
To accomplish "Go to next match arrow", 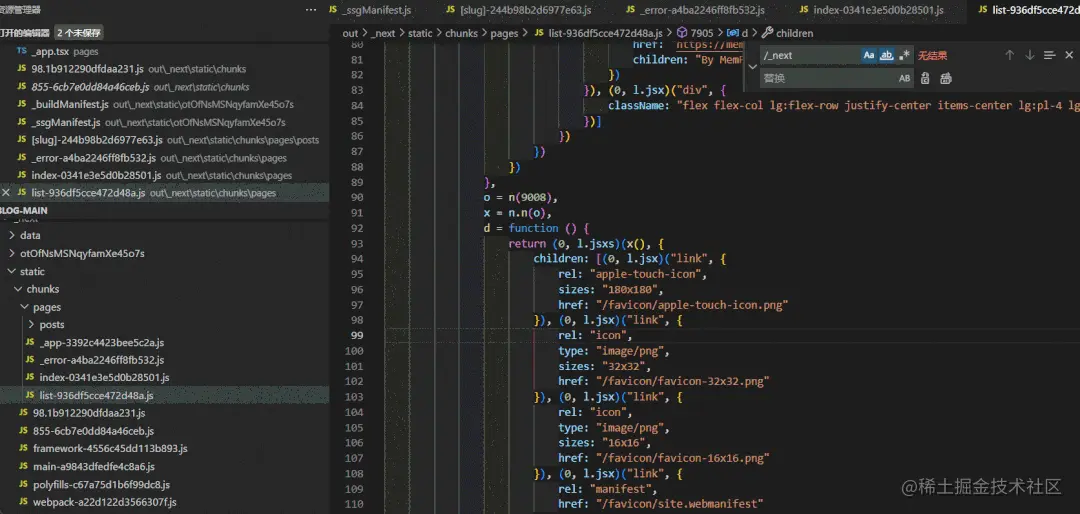I will pyautogui.click(x=1030, y=55).
